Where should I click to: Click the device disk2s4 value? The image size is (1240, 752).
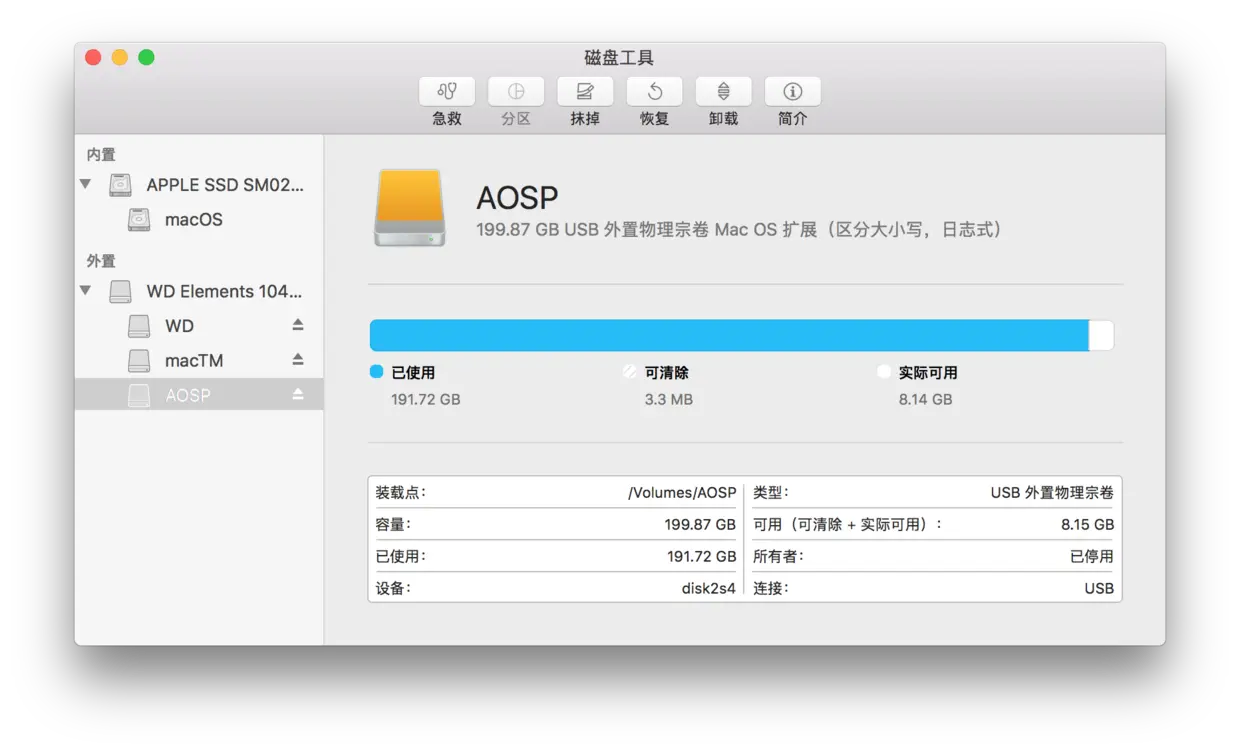pyautogui.click(x=709, y=589)
